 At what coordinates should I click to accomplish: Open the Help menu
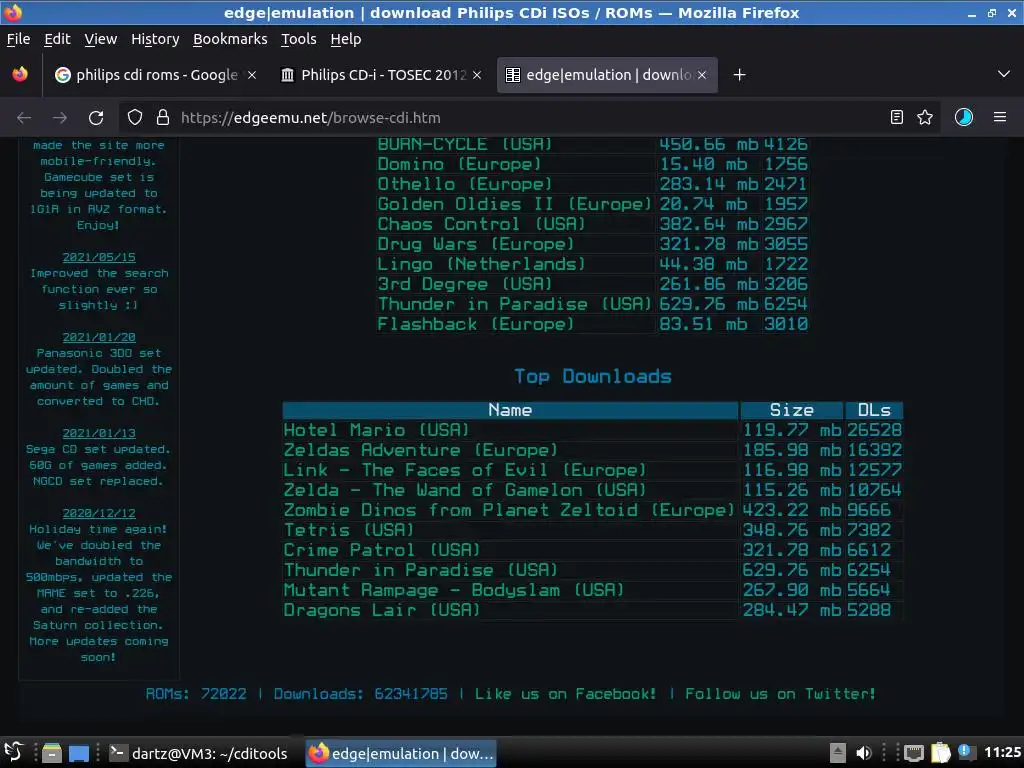(x=345, y=39)
